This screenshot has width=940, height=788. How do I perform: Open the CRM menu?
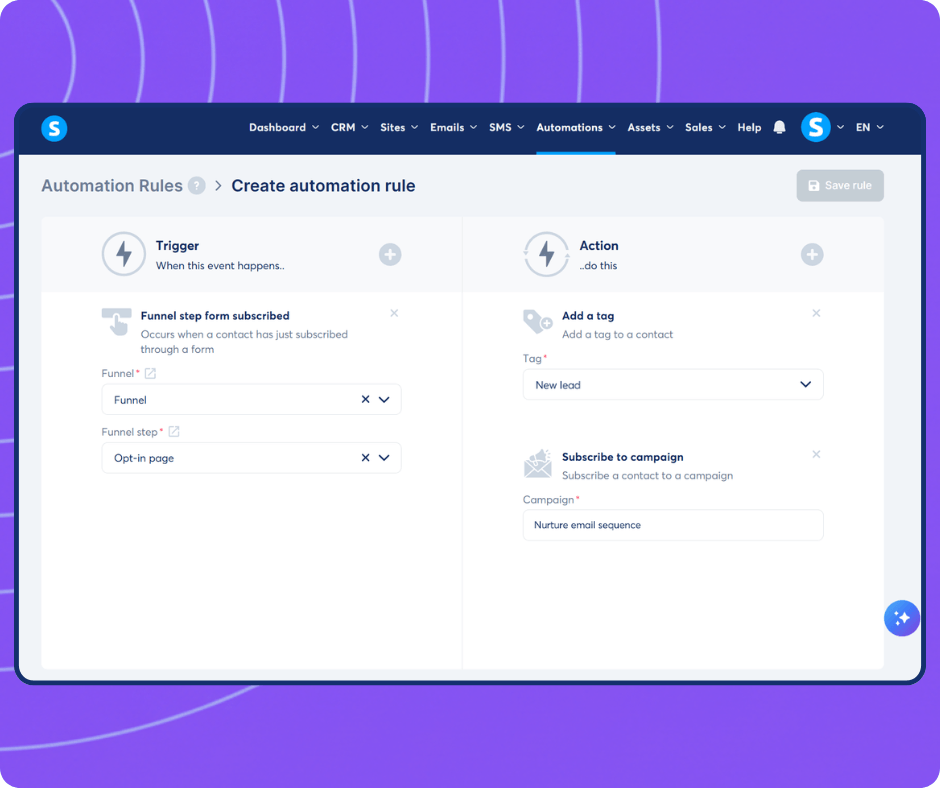pos(350,127)
